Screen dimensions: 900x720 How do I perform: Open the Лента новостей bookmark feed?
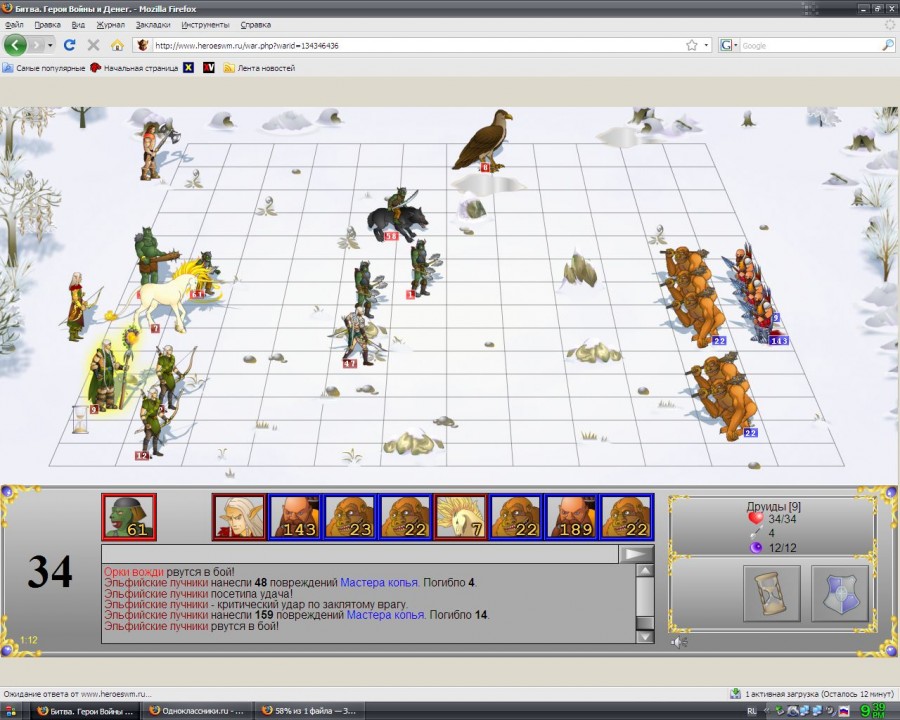[x=259, y=68]
